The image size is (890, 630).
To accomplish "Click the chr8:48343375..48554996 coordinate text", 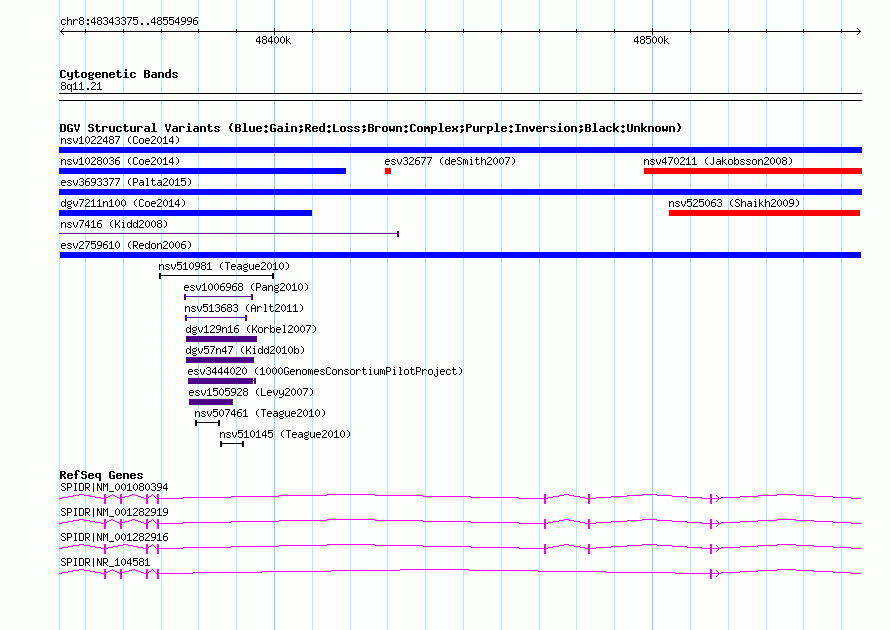I will coord(129,22).
